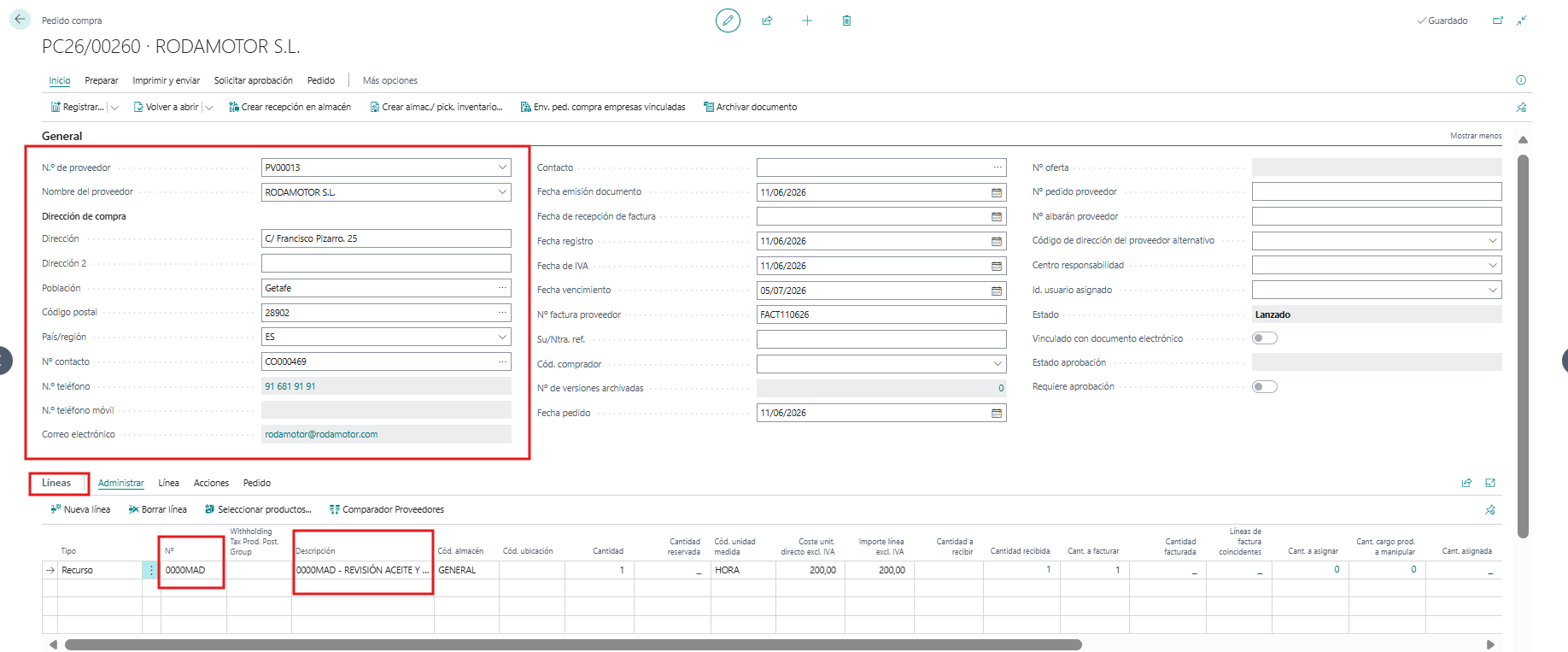Click pin icon in Líneas toolbar
The width and height of the screenshot is (1568, 652).
[x=1490, y=510]
